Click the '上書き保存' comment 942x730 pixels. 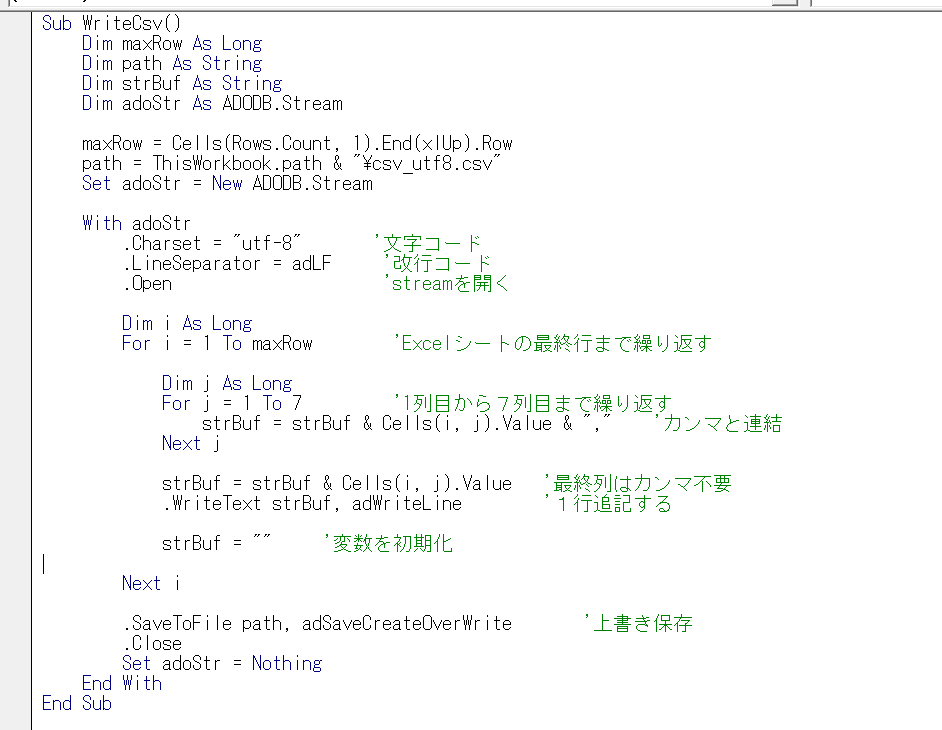638,623
